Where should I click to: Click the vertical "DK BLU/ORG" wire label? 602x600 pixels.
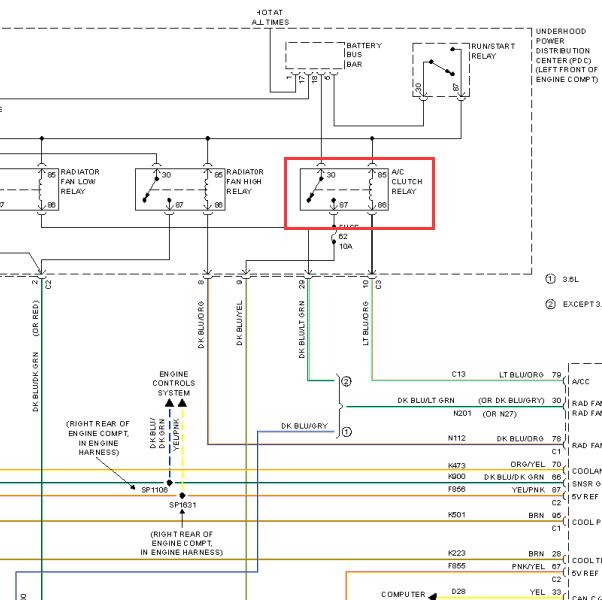201,325
